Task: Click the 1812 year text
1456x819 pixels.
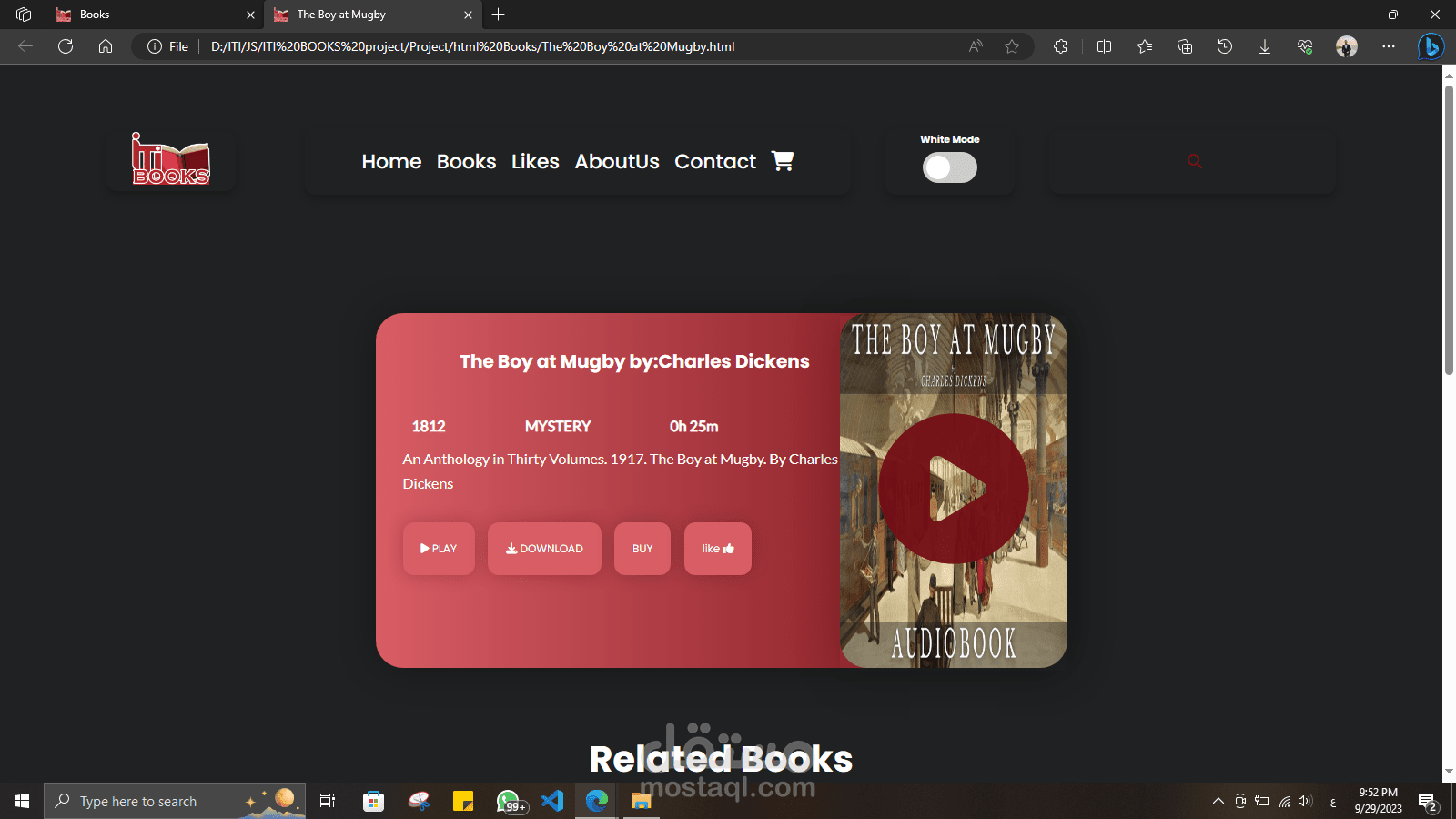Action: click(x=429, y=426)
